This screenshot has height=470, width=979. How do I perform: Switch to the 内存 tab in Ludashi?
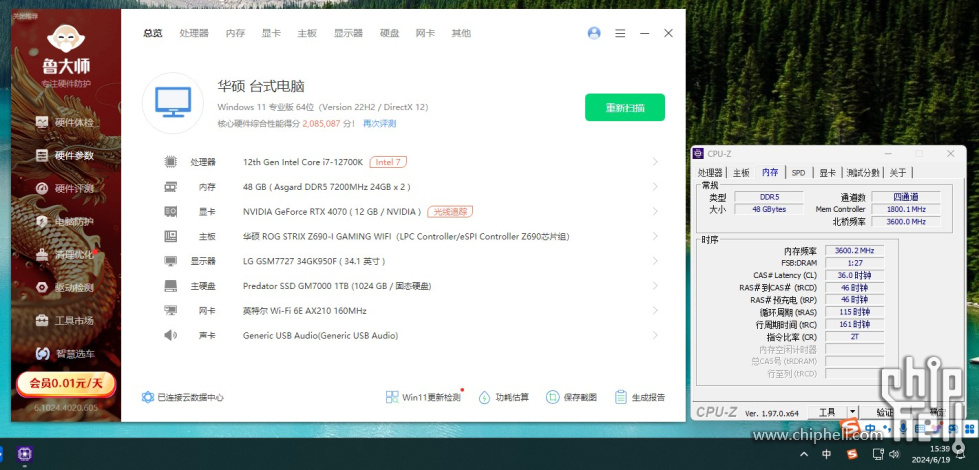pyautogui.click(x=235, y=33)
